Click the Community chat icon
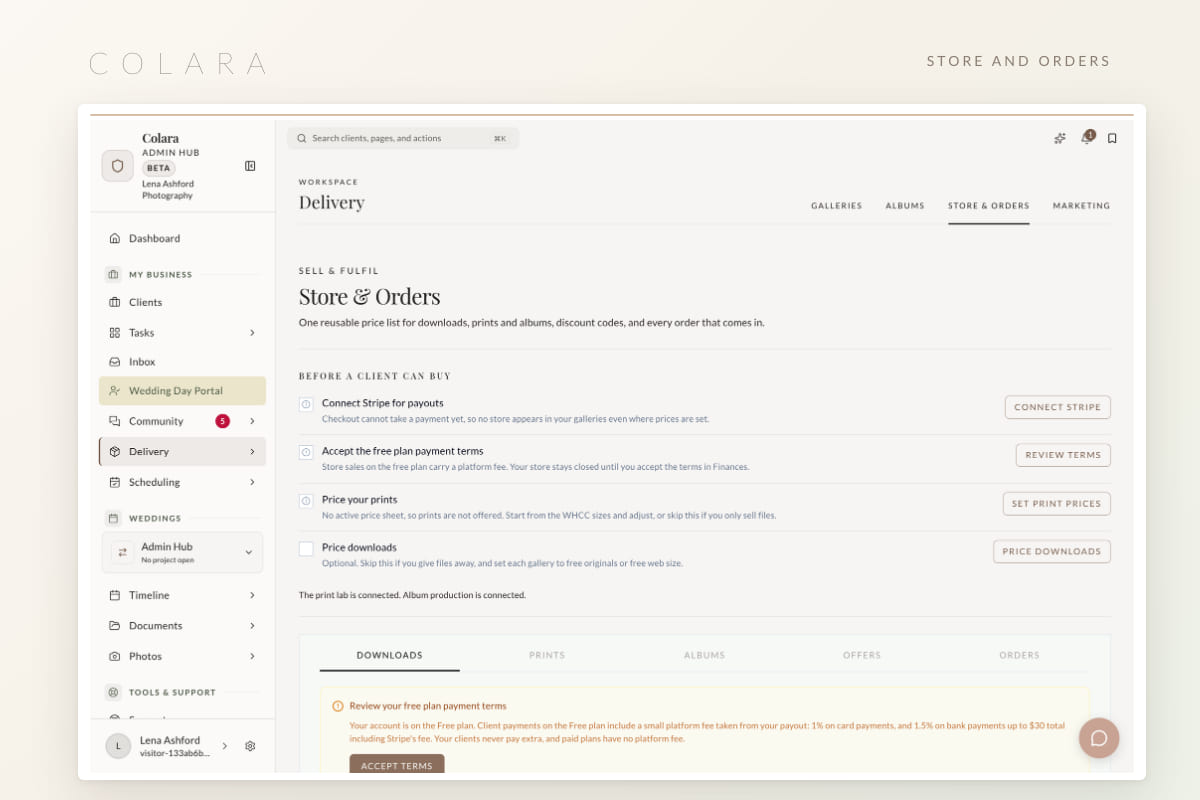Viewport: 1200px width, 800px height. (x=114, y=421)
